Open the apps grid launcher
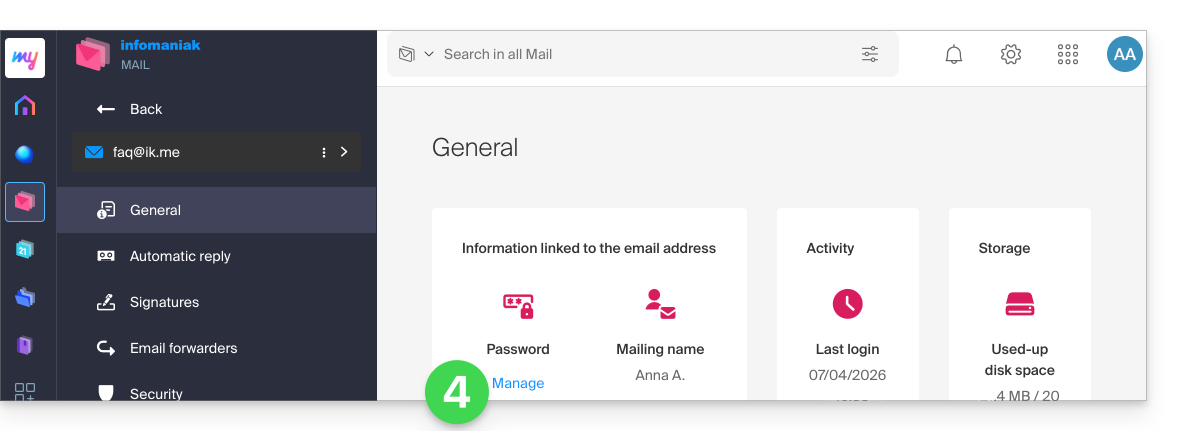 [x=1068, y=55]
